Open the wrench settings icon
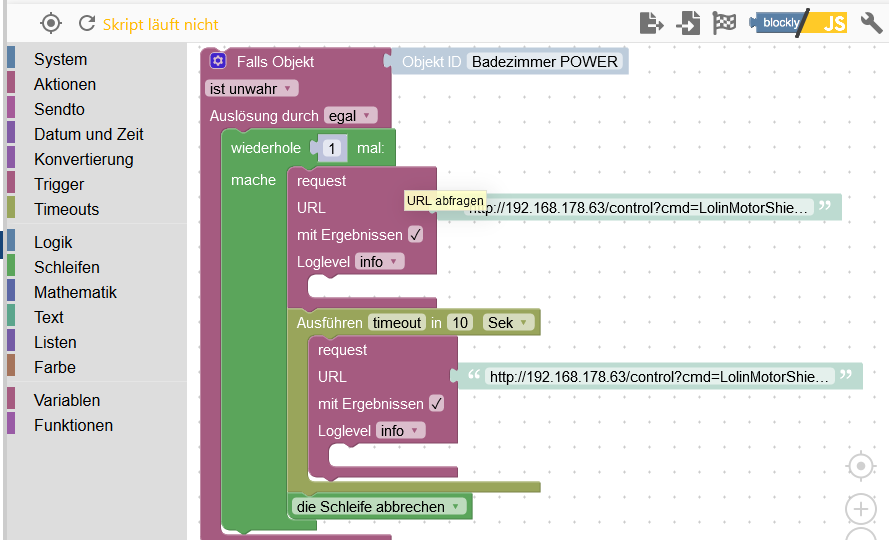The image size is (889, 540). coord(871,23)
